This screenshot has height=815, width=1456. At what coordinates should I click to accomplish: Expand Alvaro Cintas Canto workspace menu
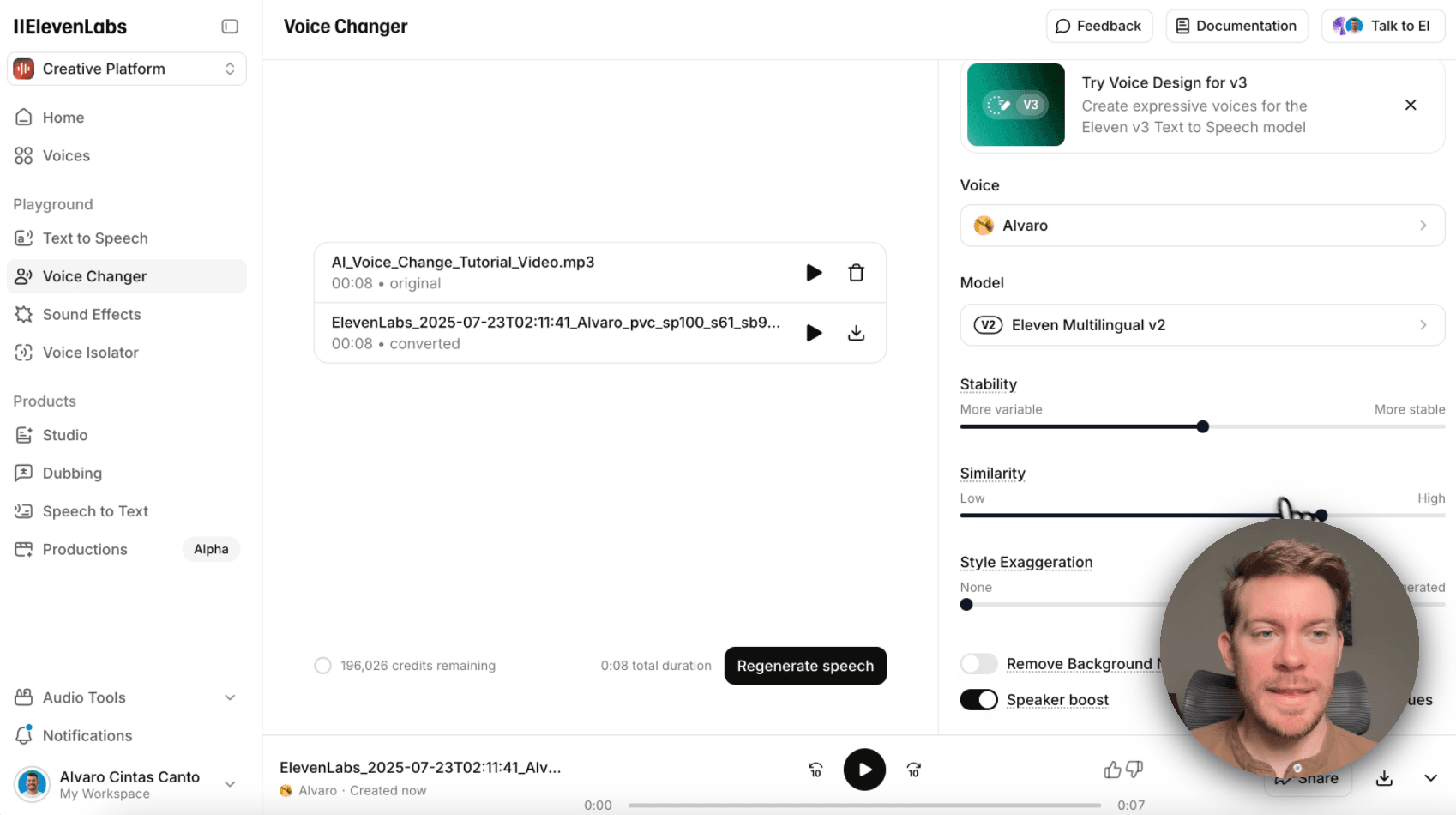(x=230, y=784)
